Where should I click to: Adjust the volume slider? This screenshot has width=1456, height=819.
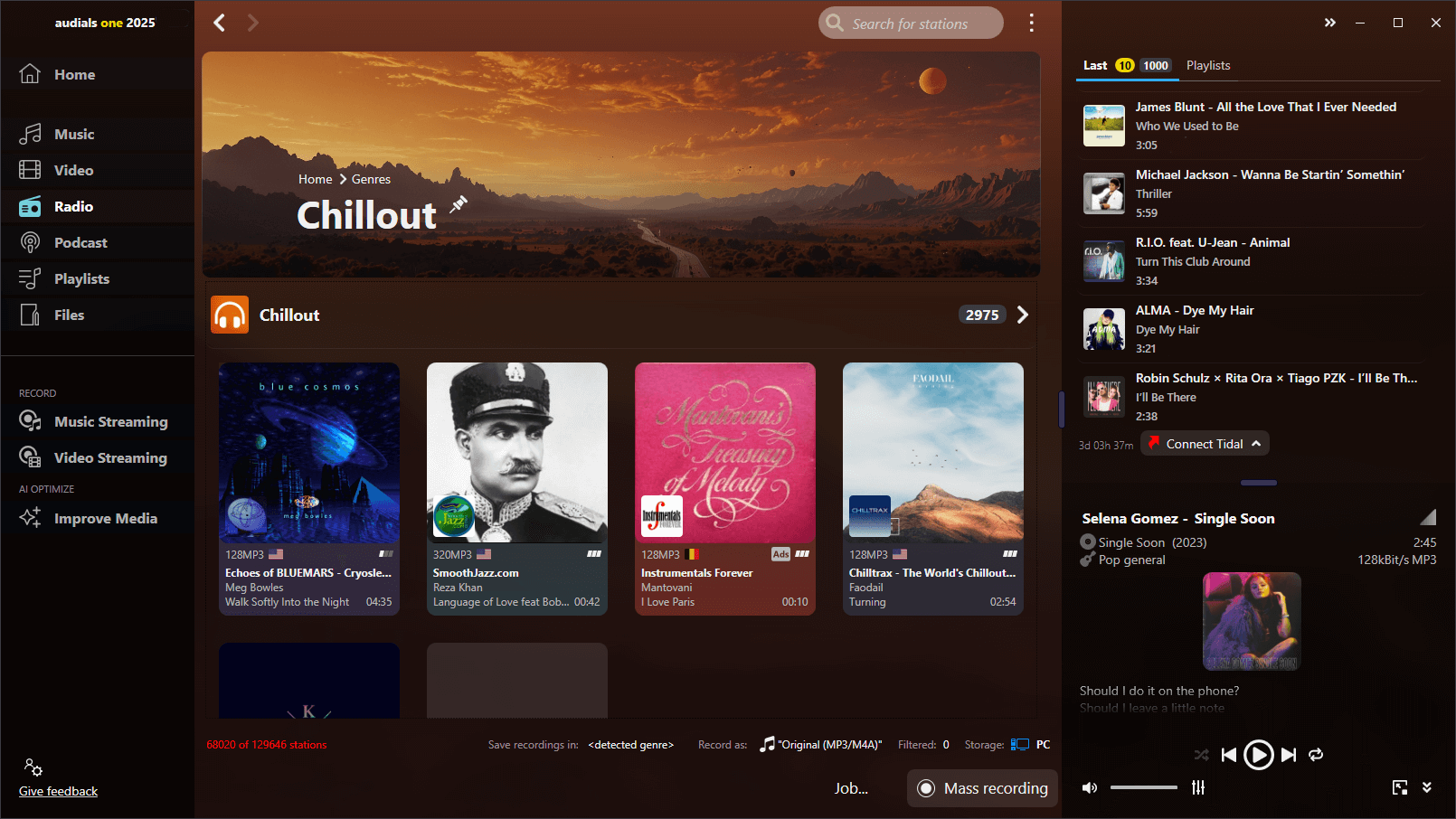point(1144,787)
